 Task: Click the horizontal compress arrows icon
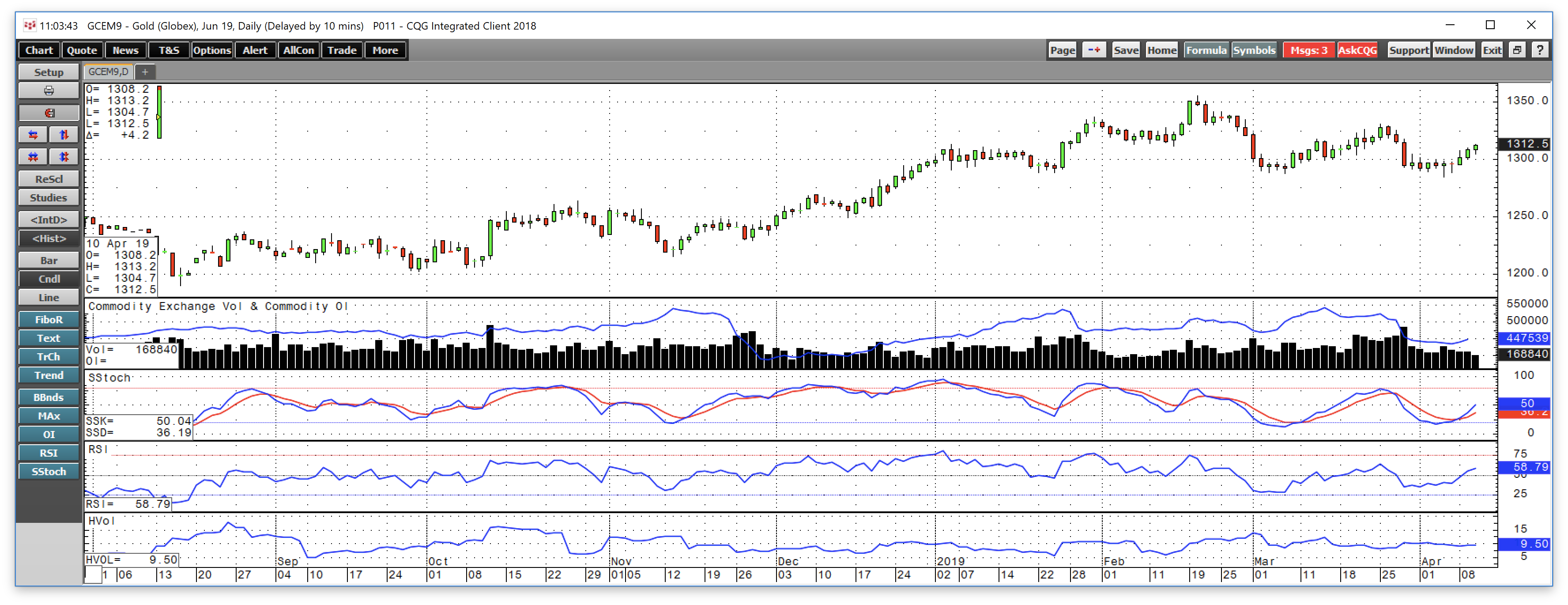coord(34,156)
